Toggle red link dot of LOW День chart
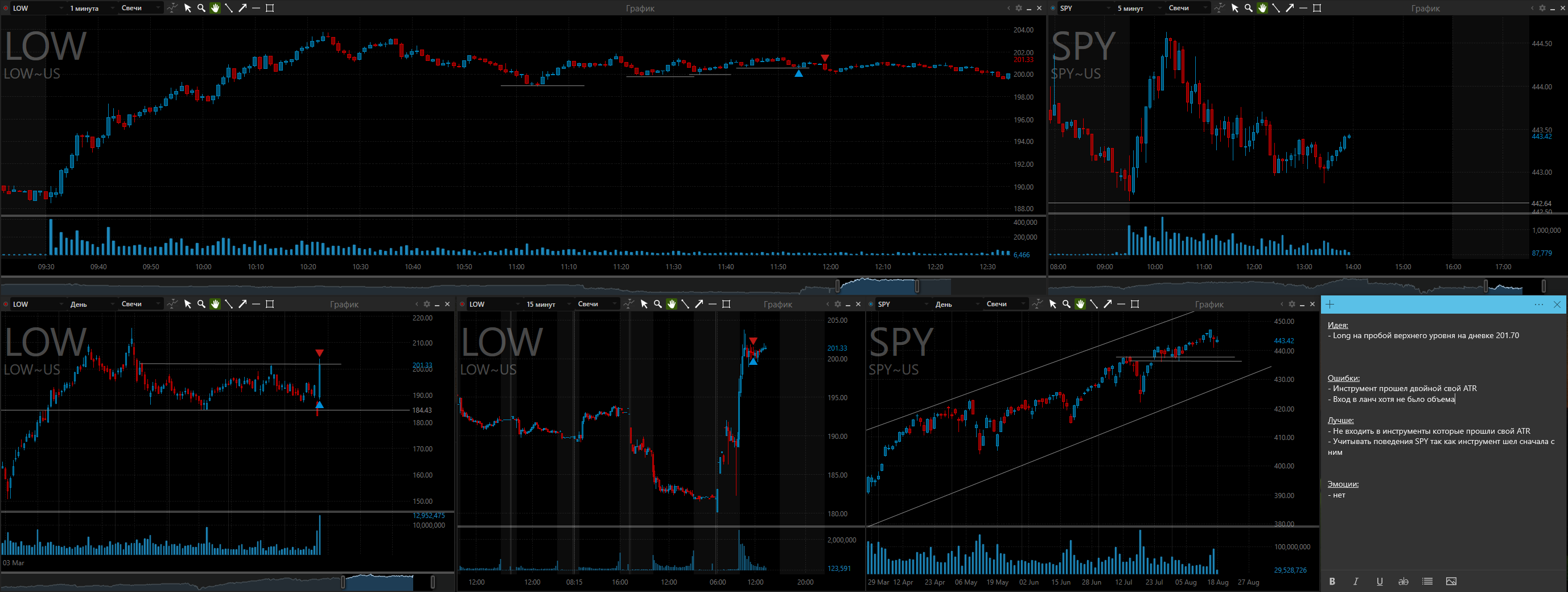Viewport: 1568px width, 592px height. (6, 304)
